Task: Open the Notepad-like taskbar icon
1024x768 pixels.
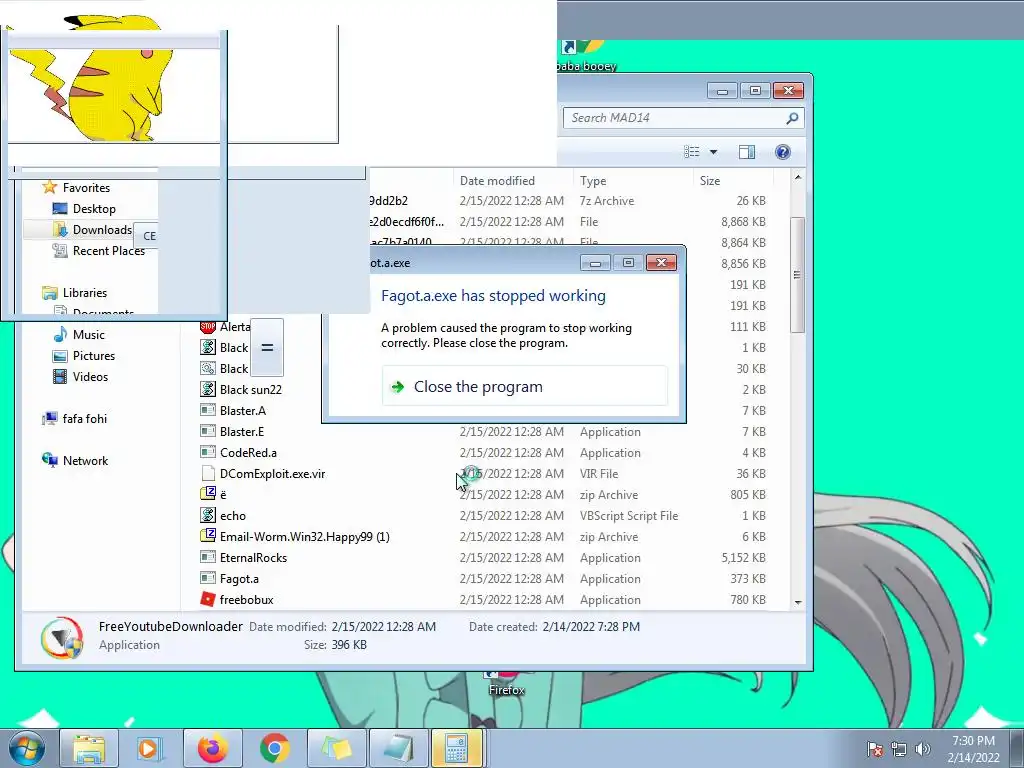Action: [398, 748]
